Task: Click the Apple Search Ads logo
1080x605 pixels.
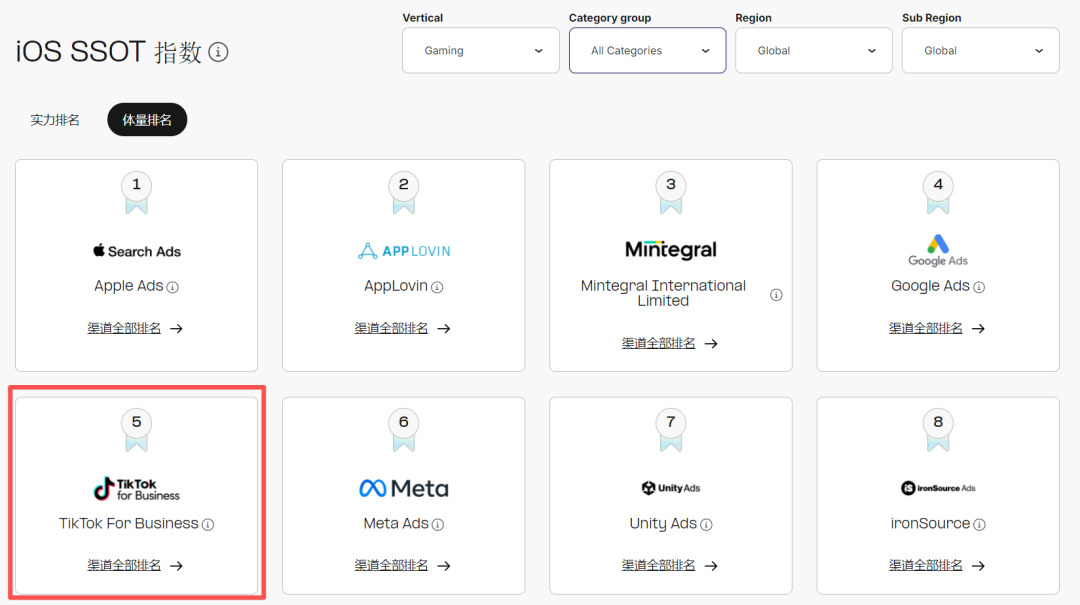Action: tap(136, 251)
